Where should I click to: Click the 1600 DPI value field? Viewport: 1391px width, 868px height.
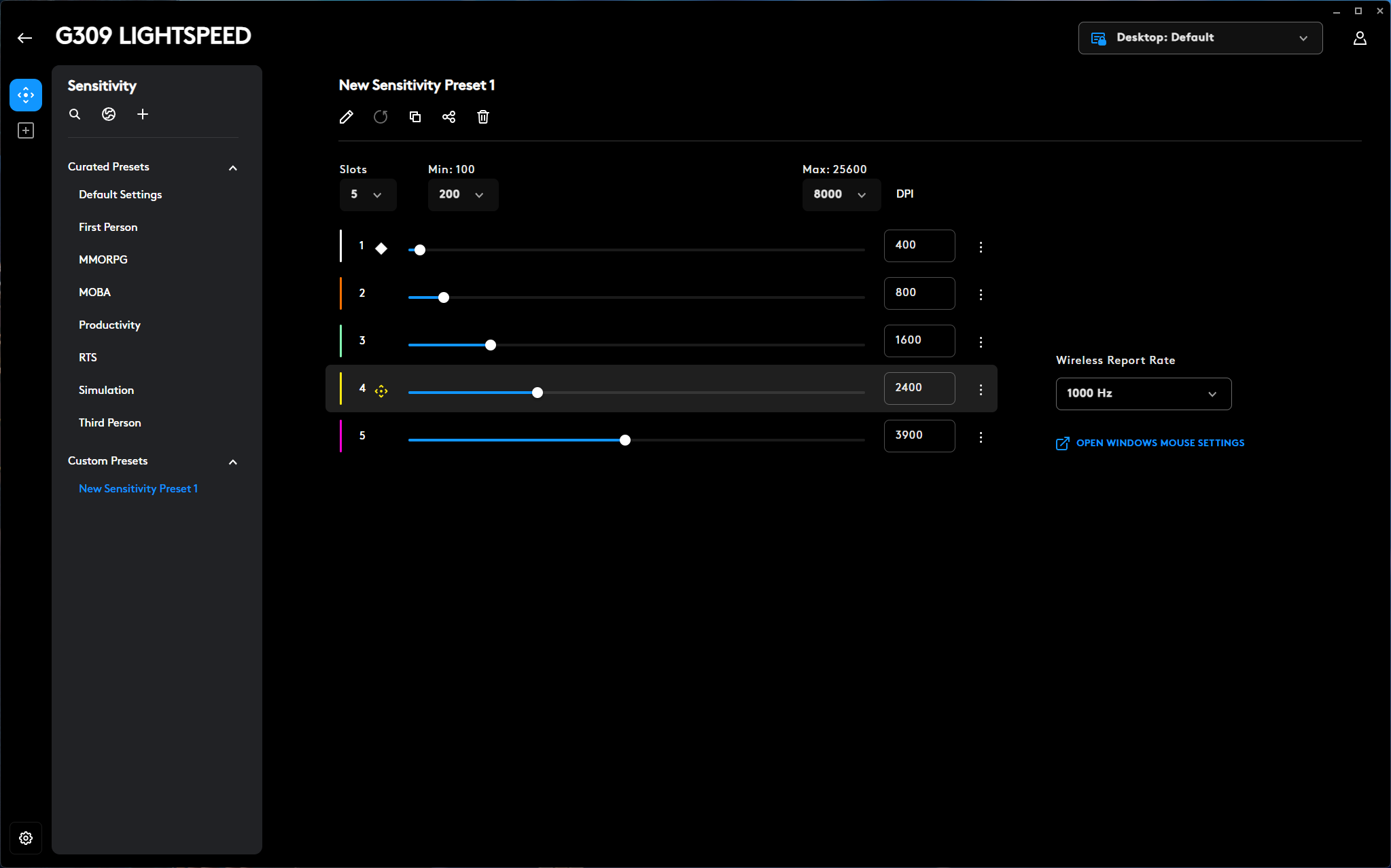pos(919,341)
